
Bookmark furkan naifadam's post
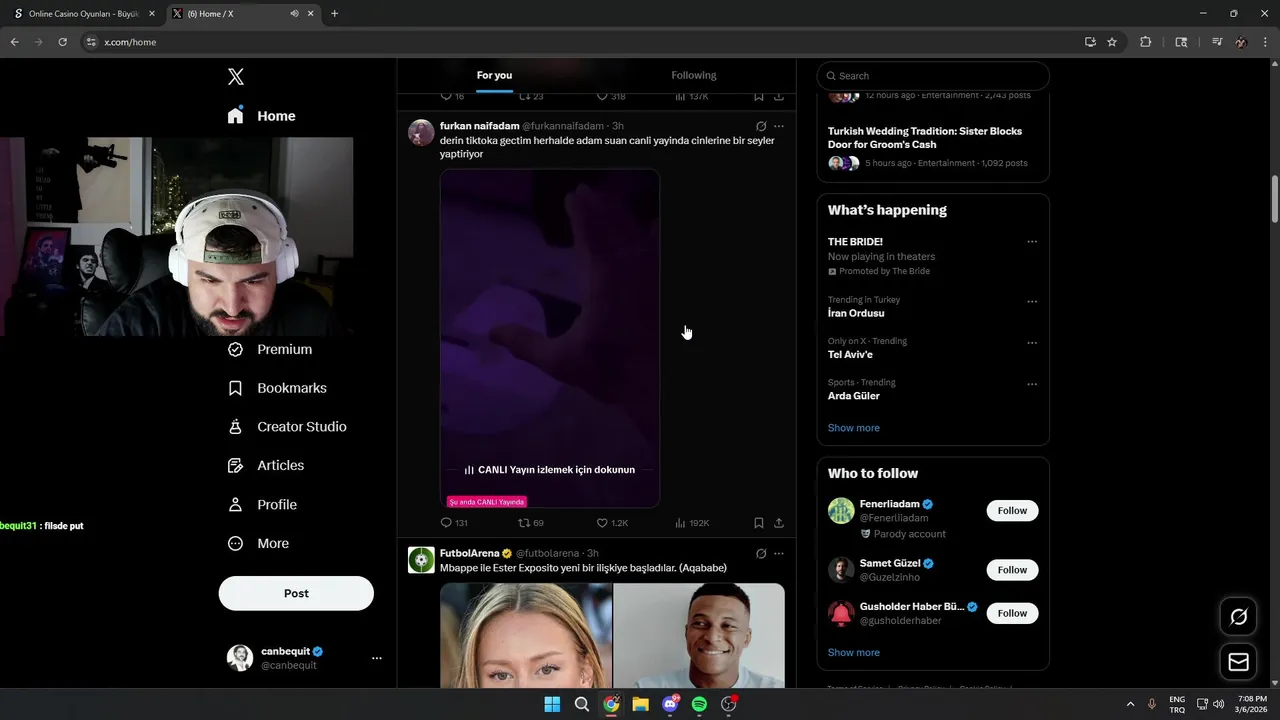[759, 523]
